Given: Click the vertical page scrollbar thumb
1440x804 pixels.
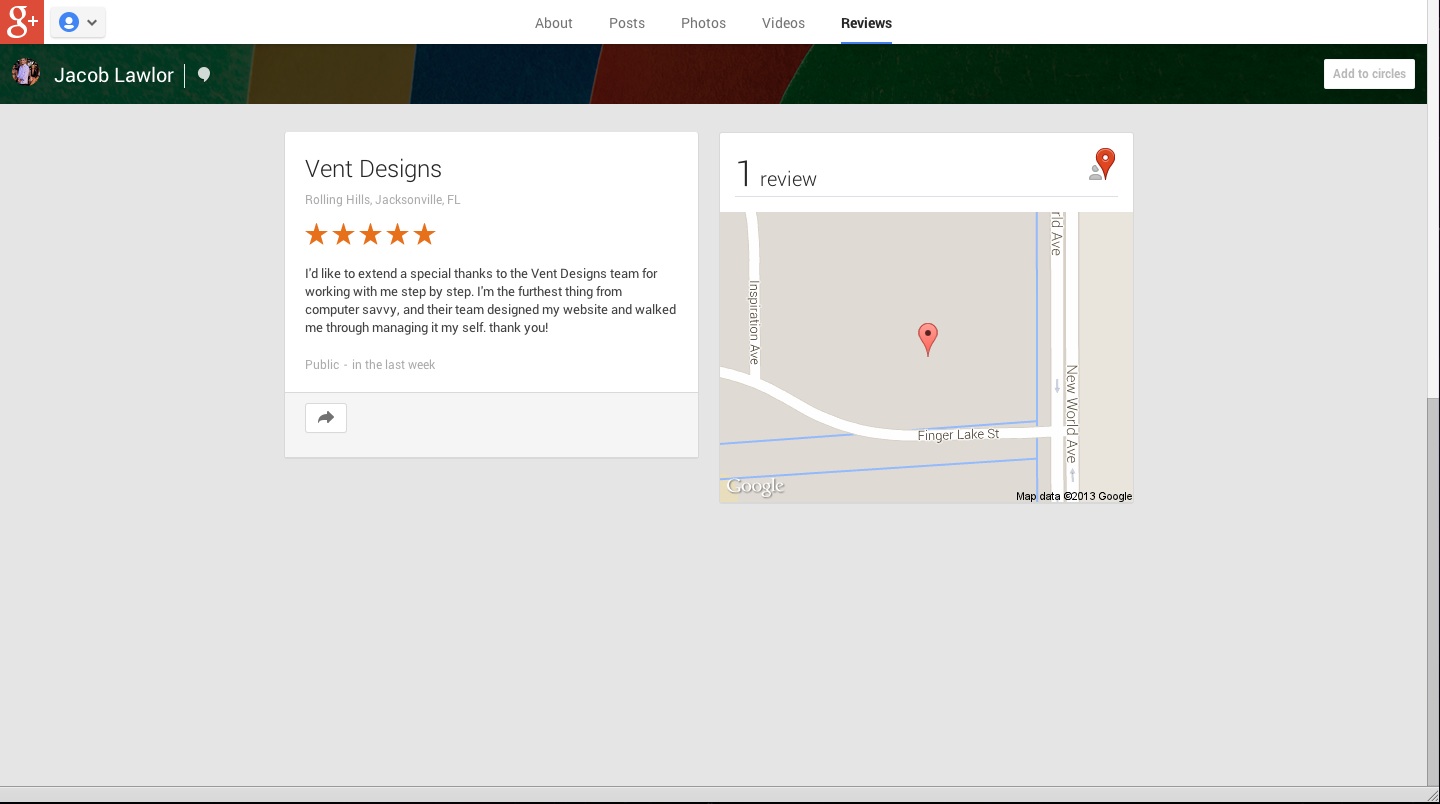Looking at the screenshot, I should click(1433, 590).
